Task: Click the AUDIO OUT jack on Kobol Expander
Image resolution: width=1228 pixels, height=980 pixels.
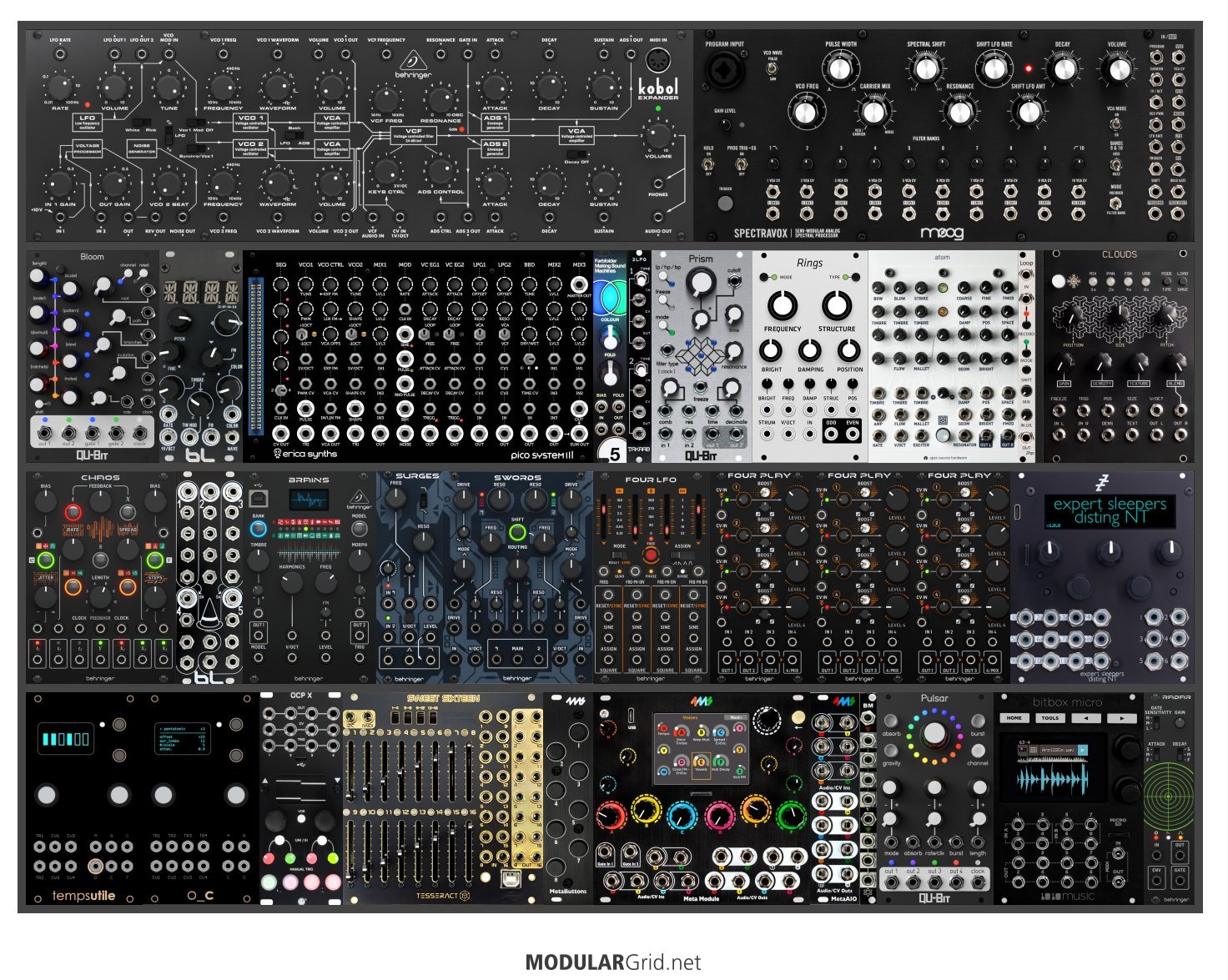Action: 658,218
